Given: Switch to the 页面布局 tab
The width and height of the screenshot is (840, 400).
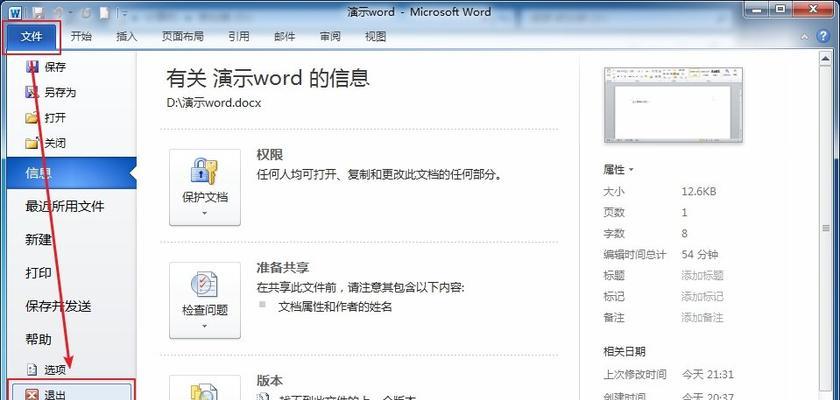Looking at the screenshot, I should (183, 36).
